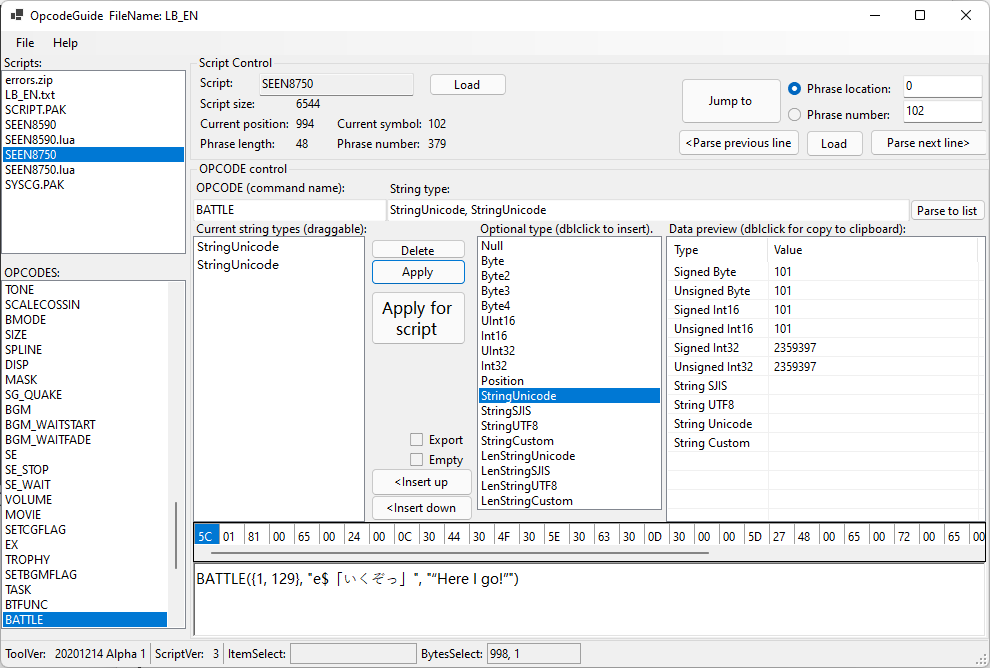Image resolution: width=990 pixels, height=668 pixels.
Task: Open the File menu
Action: pos(25,43)
